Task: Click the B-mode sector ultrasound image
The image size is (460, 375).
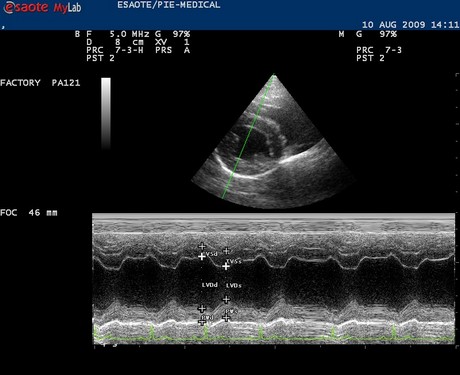Action: [x=274, y=142]
